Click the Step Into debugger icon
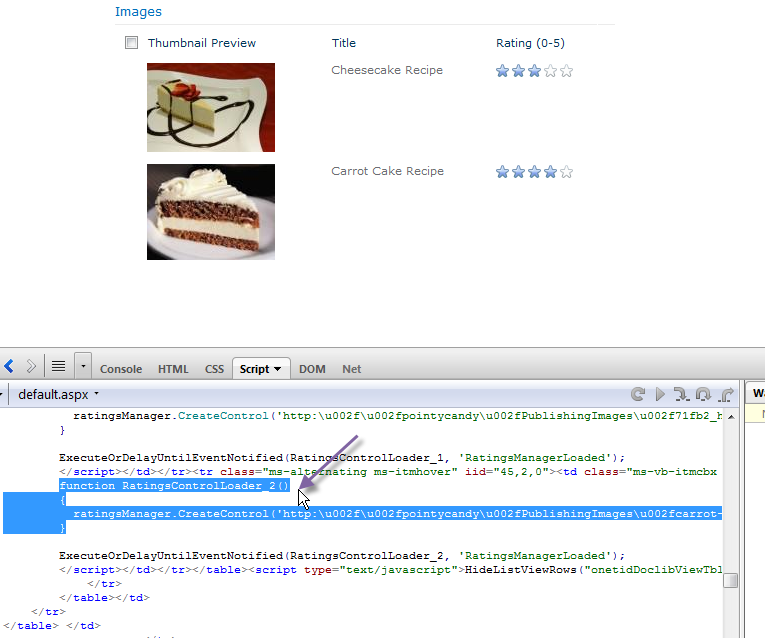Screen dimensions: 765x638 tap(681, 394)
